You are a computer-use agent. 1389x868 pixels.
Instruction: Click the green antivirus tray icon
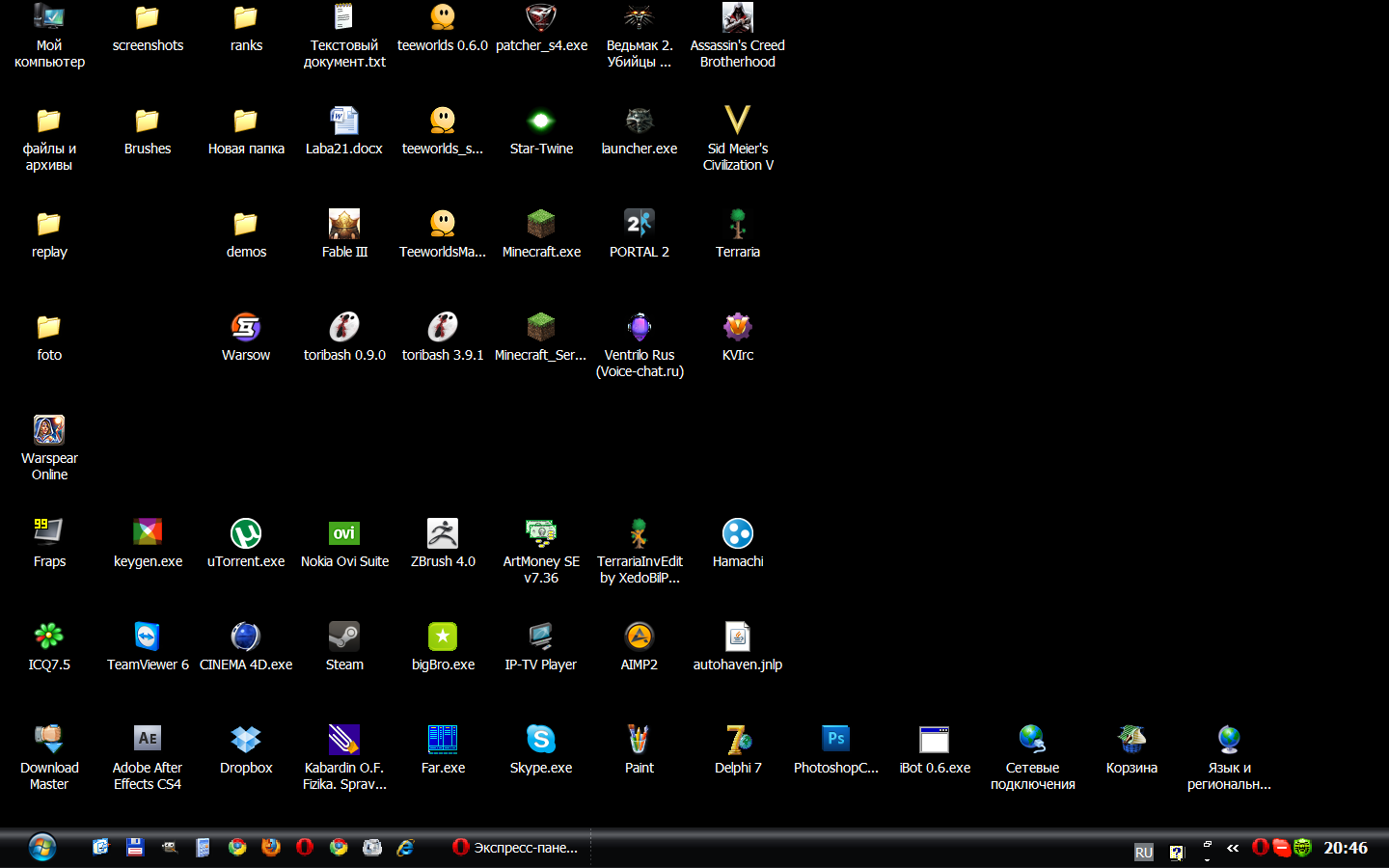click(1302, 848)
